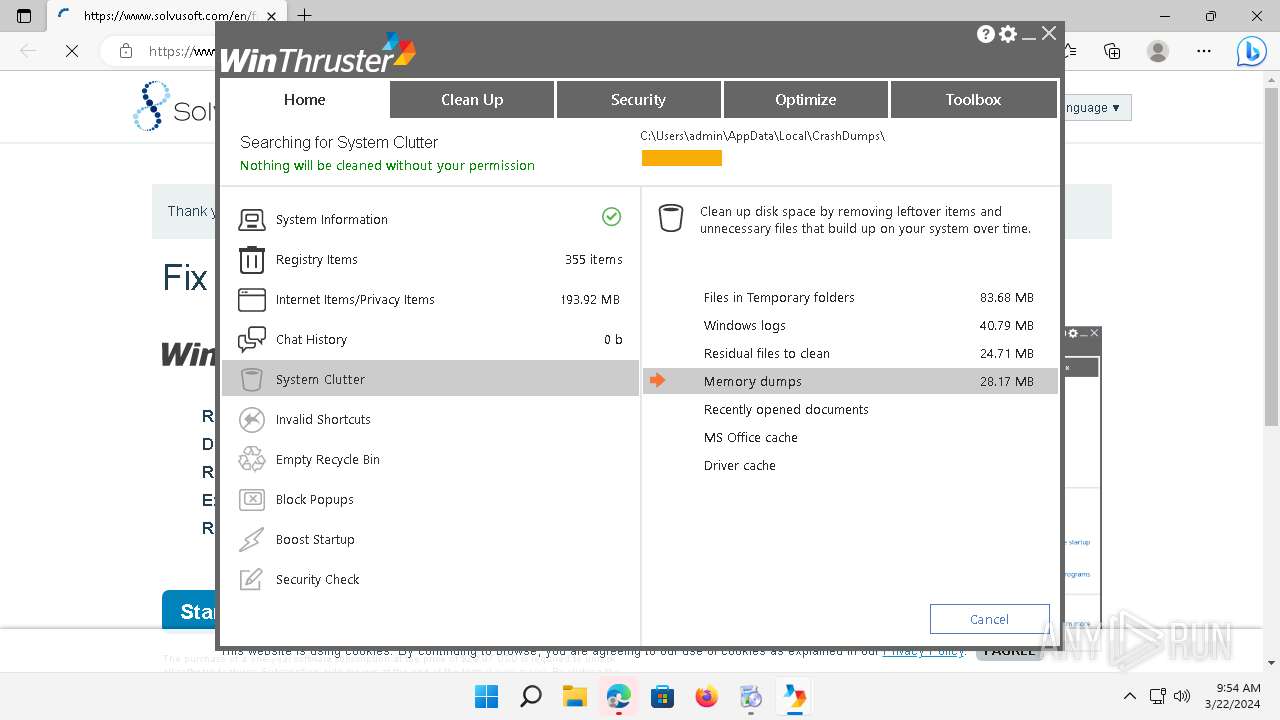
Task: Open the Optimize tab
Action: pyautogui.click(x=805, y=99)
